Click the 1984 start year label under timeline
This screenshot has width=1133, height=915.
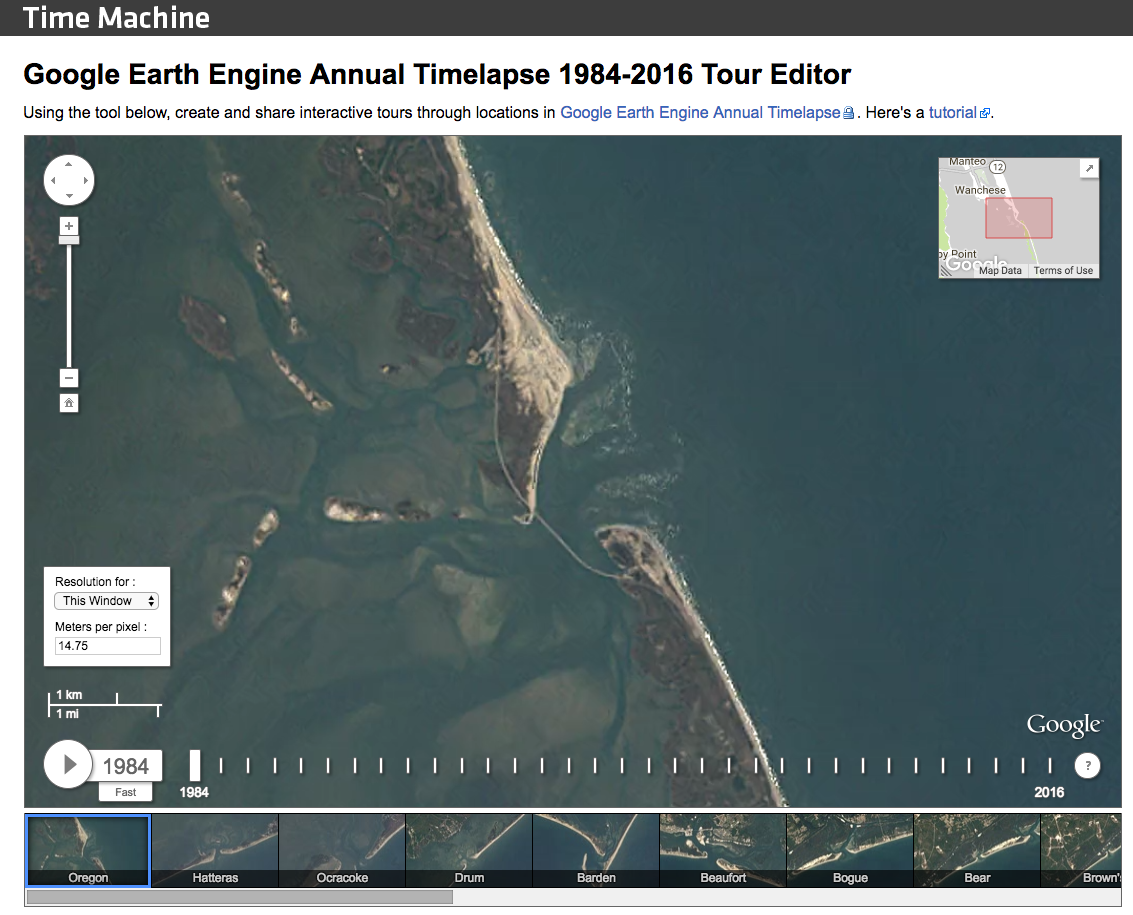point(194,792)
